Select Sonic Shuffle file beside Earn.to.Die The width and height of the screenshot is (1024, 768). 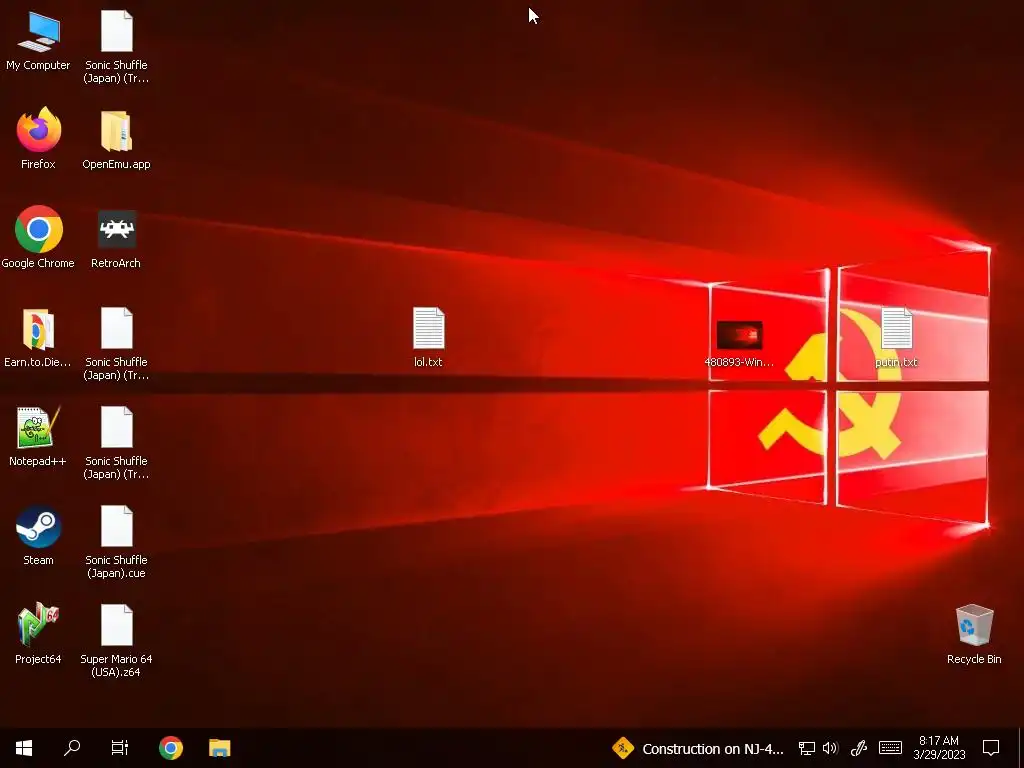point(116,344)
